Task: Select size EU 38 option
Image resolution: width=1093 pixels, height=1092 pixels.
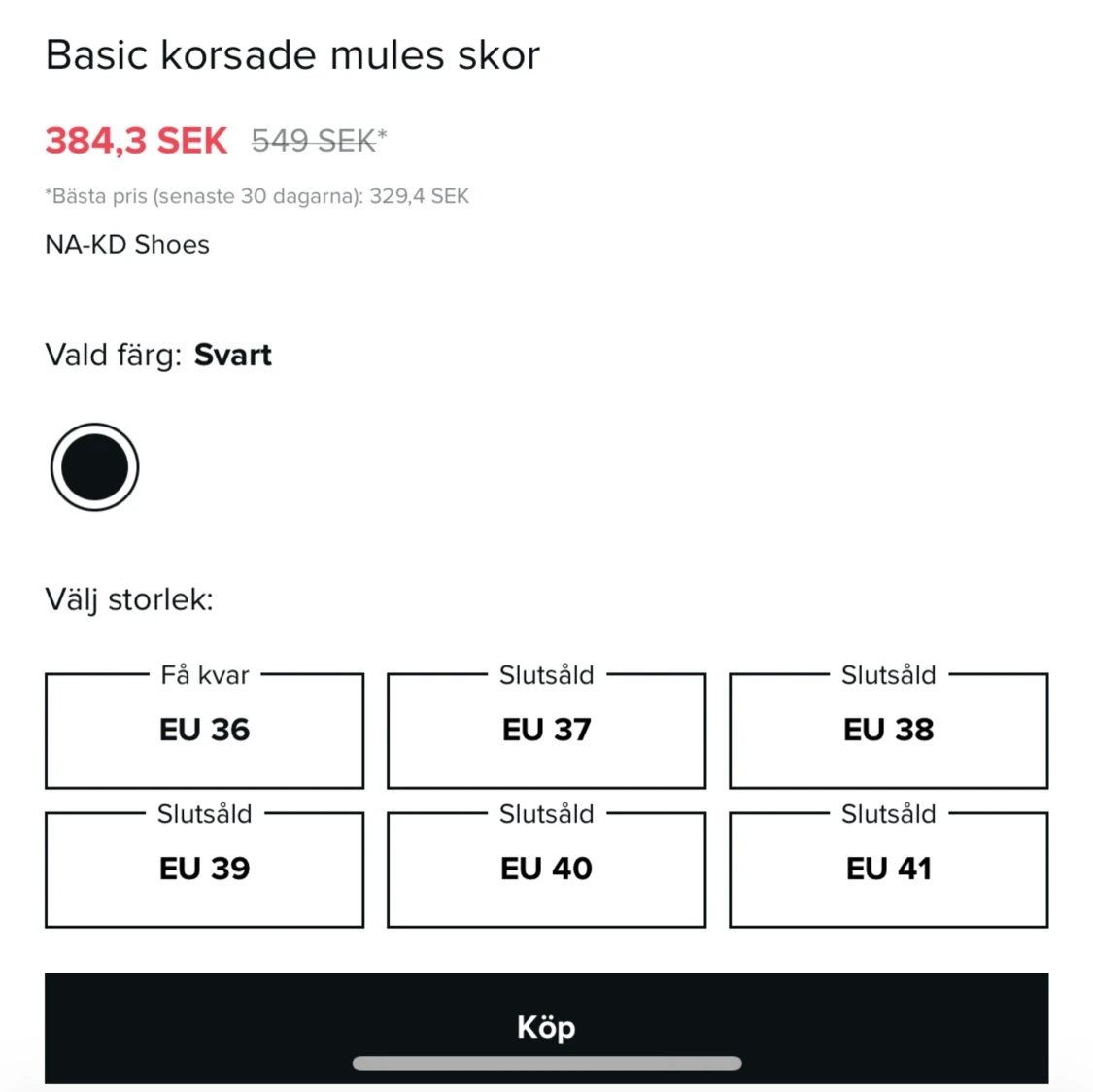Action: 888,731
